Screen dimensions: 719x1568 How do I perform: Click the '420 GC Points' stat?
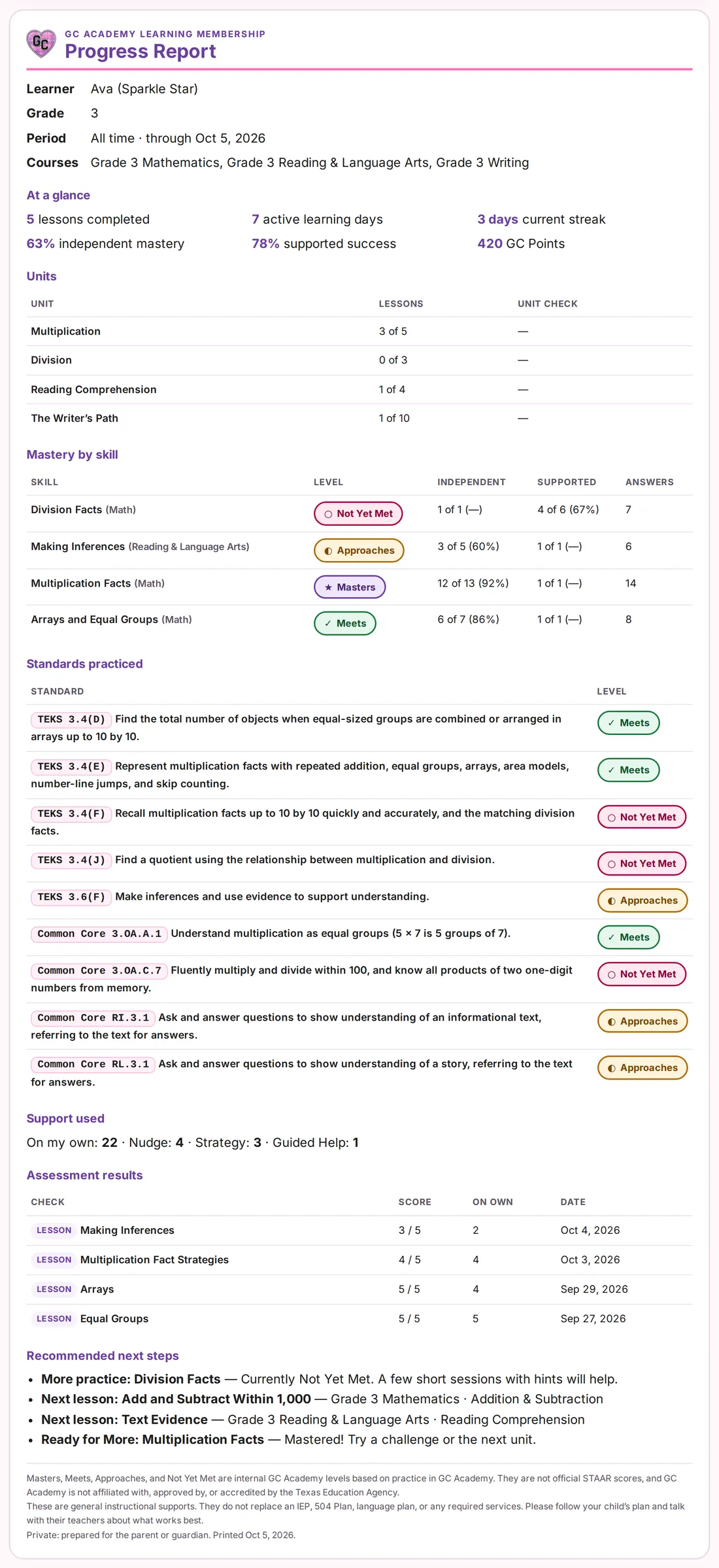(521, 243)
